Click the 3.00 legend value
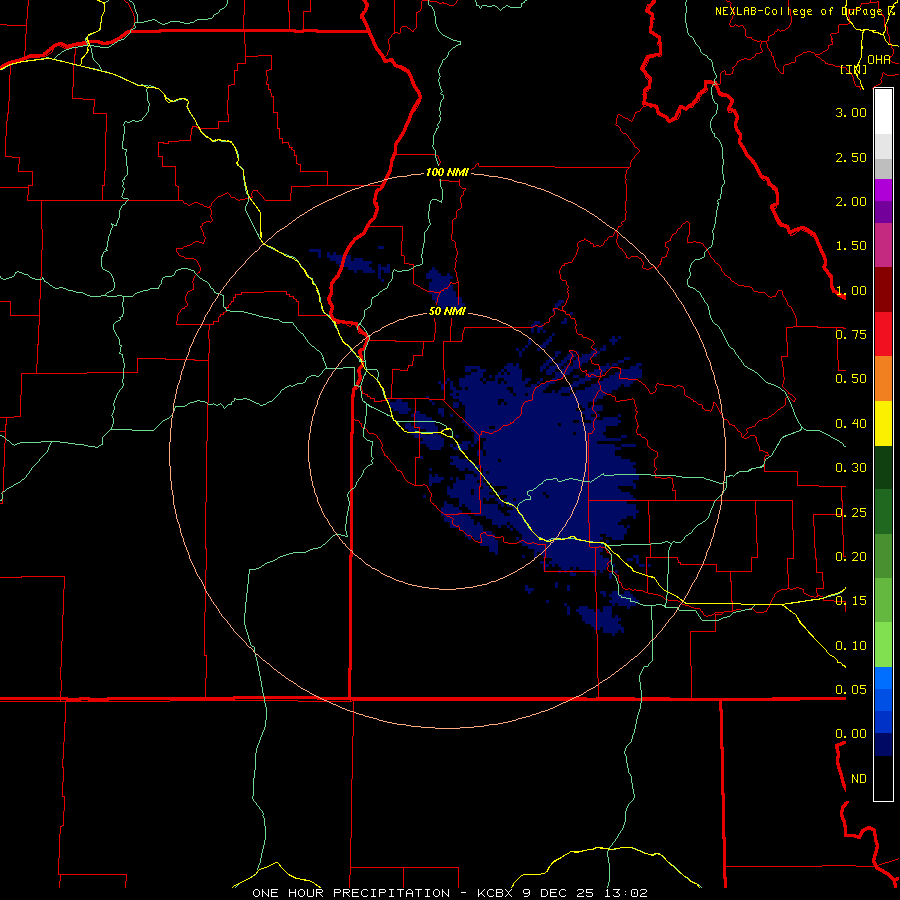The height and width of the screenshot is (900, 900). (851, 112)
